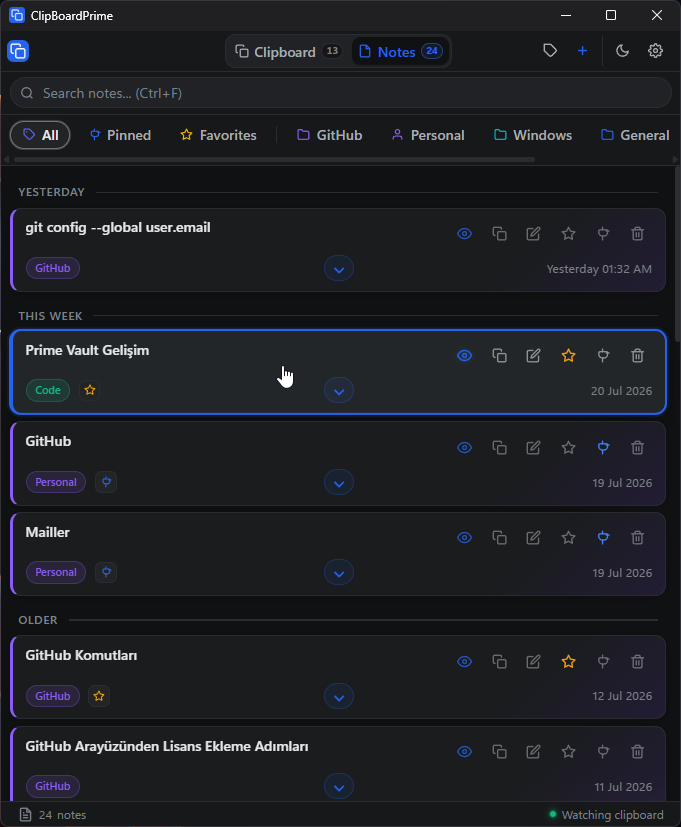Copy the Prime Vault Gelişim note
Screen dimensions: 681x827
point(500,355)
